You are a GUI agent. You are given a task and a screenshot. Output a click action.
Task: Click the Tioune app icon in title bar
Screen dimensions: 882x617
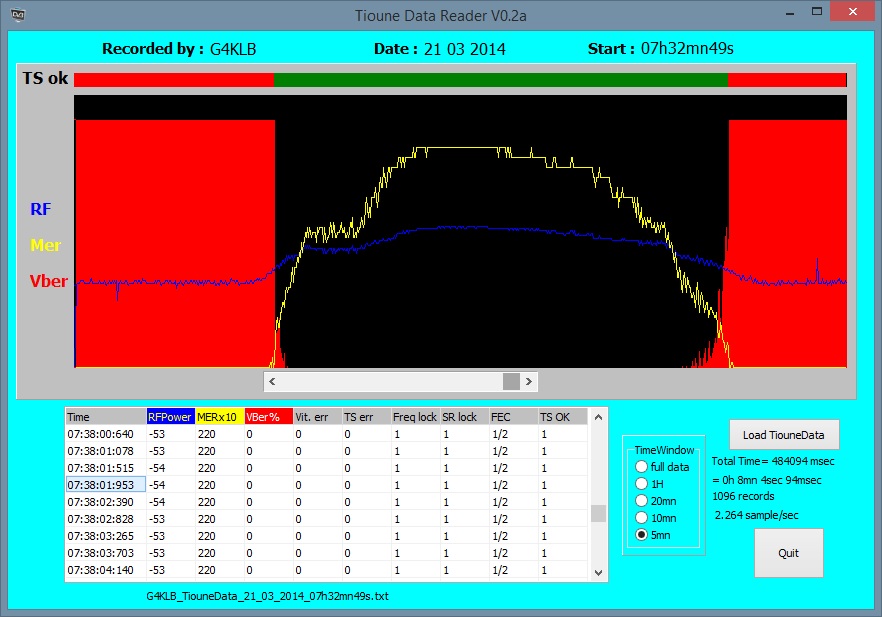pos(18,15)
